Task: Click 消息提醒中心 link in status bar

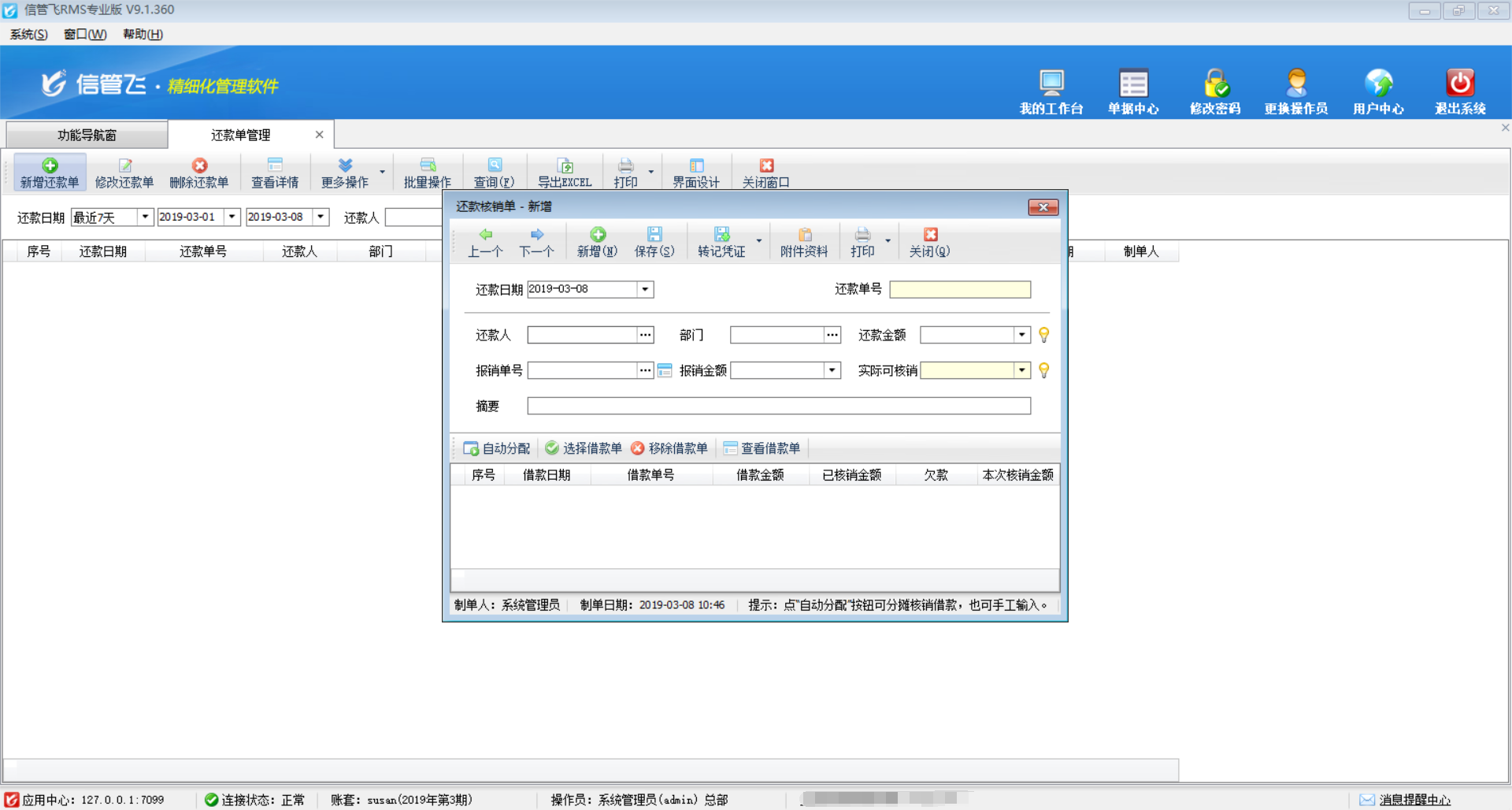Action: (x=1414, y=800)
